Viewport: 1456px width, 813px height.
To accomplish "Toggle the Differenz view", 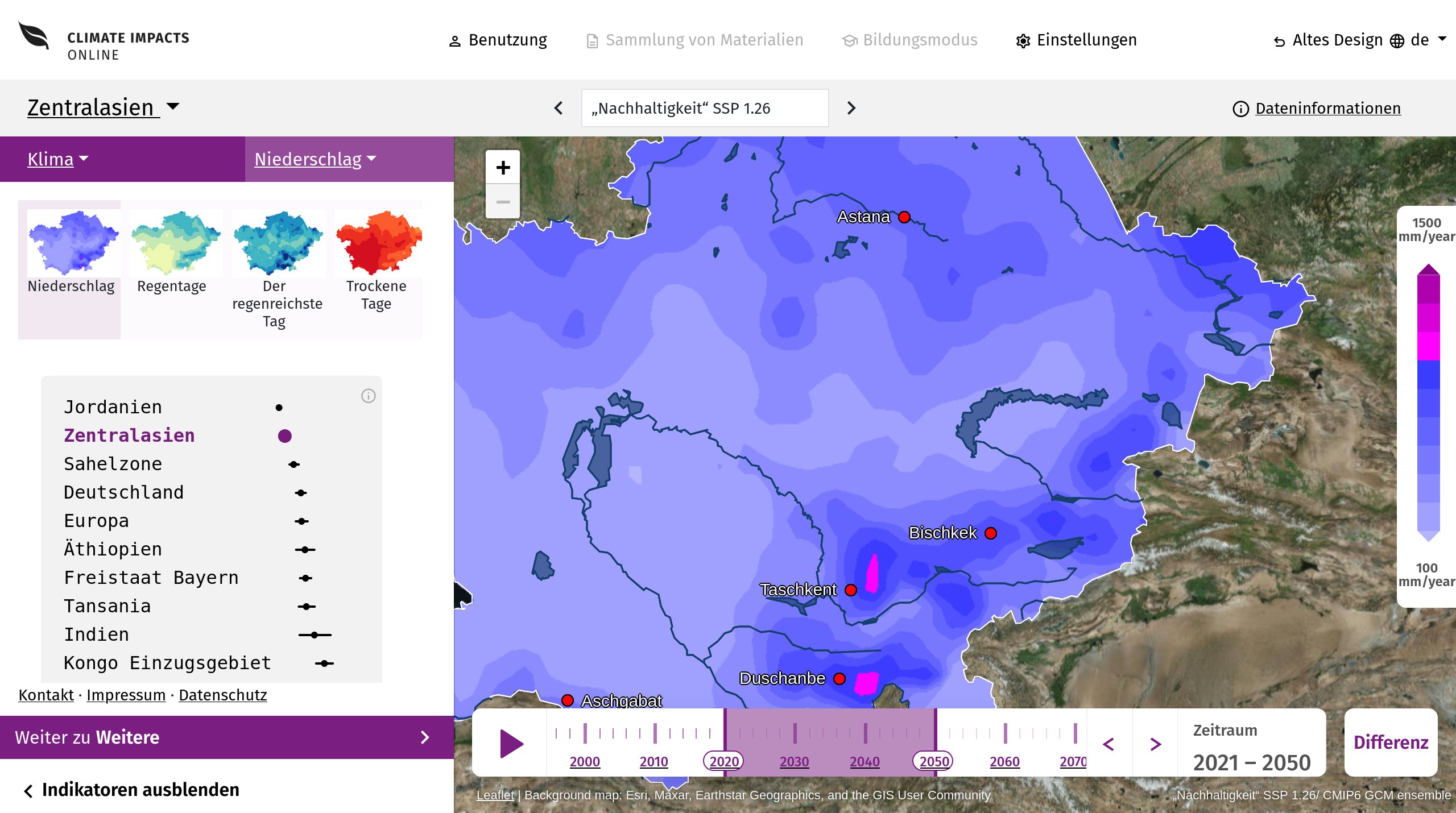I will pos(1391,743).
